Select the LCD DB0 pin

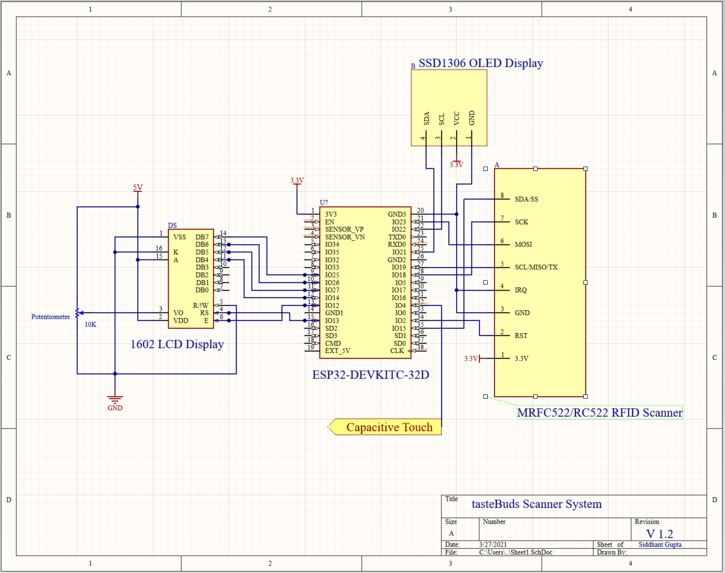pyautogui.click(x=202, y=290)
